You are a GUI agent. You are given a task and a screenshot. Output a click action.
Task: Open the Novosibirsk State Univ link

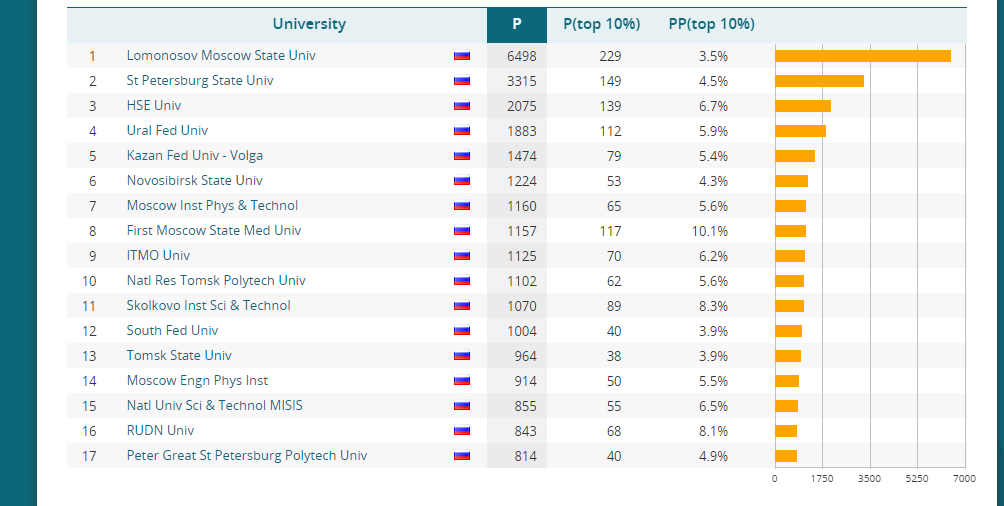pos(194,181)
